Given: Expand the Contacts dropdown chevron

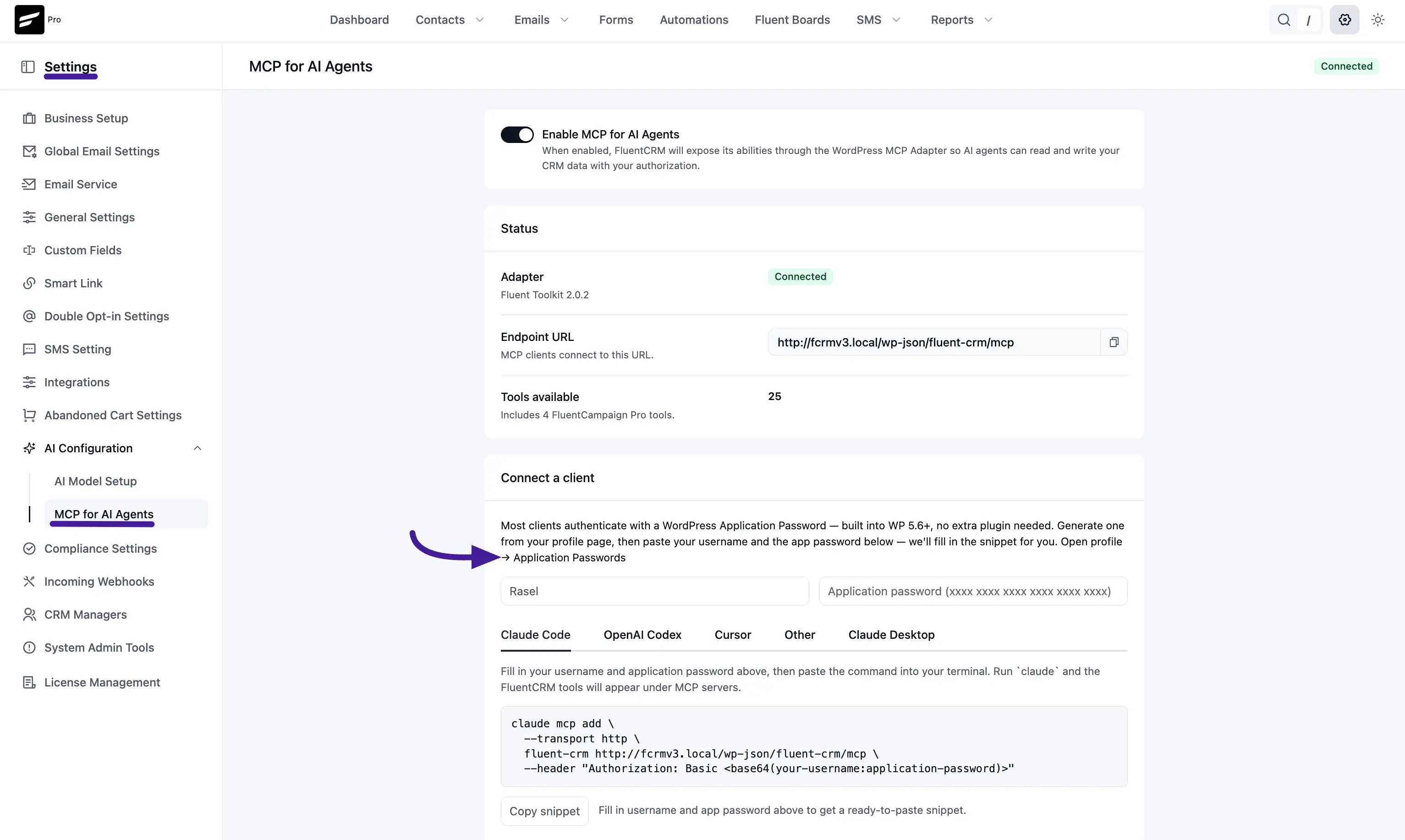Looking at the screenshot, I should pos(480,20).
